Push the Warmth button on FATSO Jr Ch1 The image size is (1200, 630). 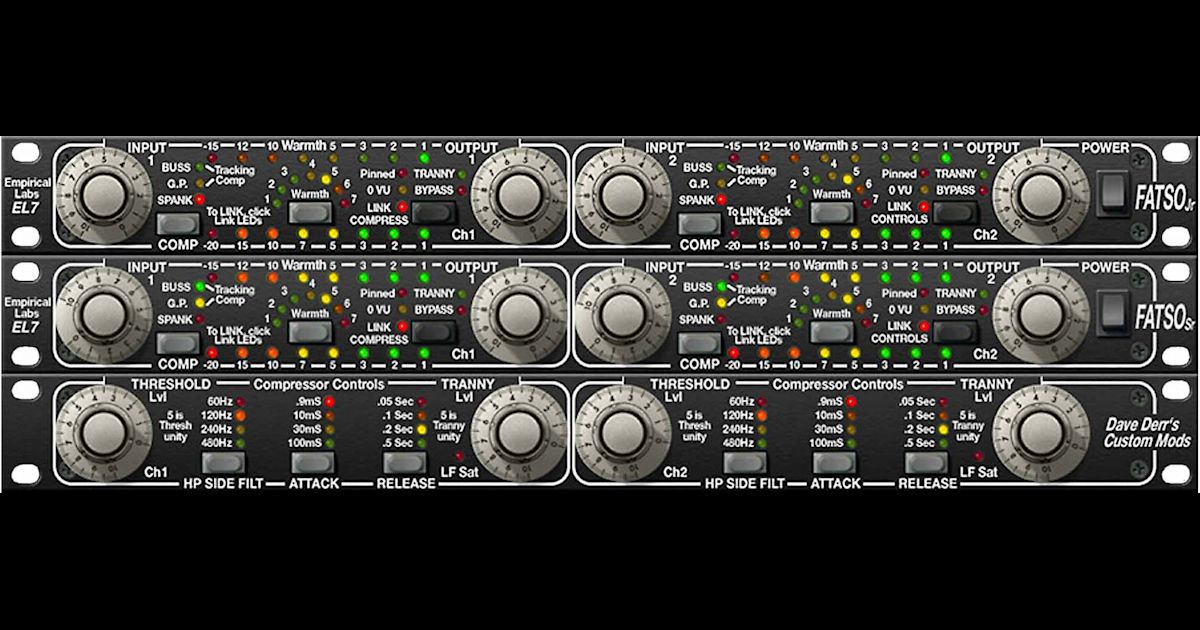(x=309, y=212)
